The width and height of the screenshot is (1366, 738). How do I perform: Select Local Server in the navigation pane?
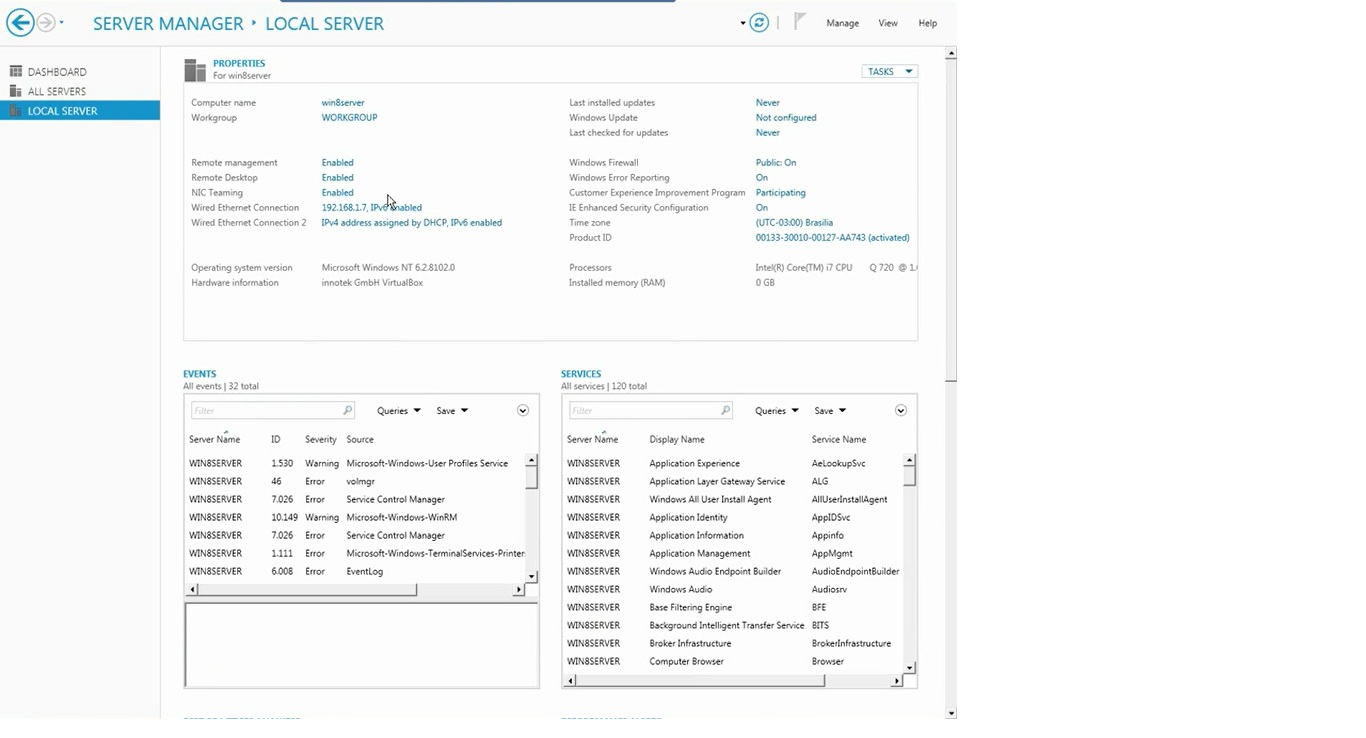(x=80, y=111)
